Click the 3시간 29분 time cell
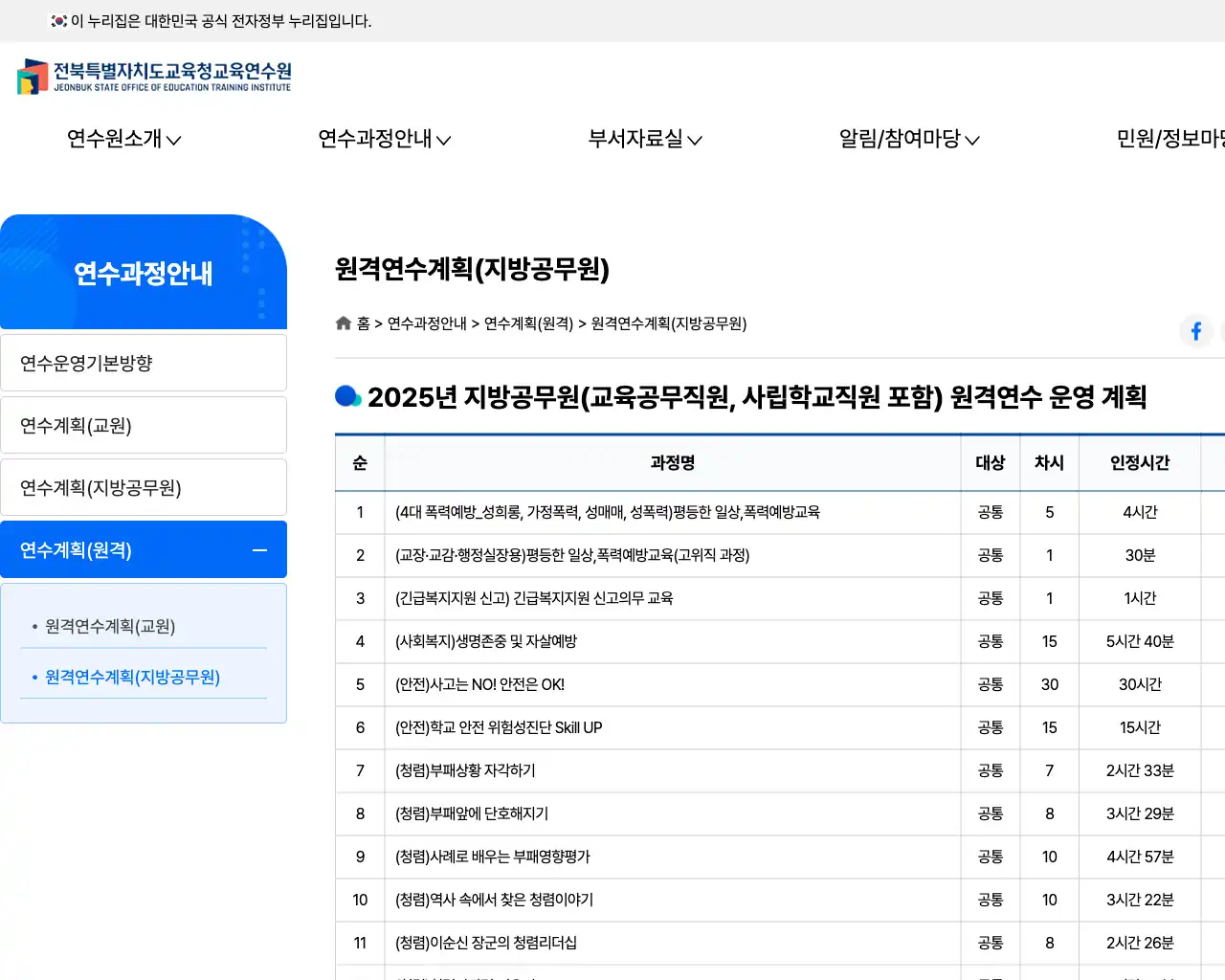Image resolution: width=1225 pixels, height=980 pixels. pos(1140,813)
